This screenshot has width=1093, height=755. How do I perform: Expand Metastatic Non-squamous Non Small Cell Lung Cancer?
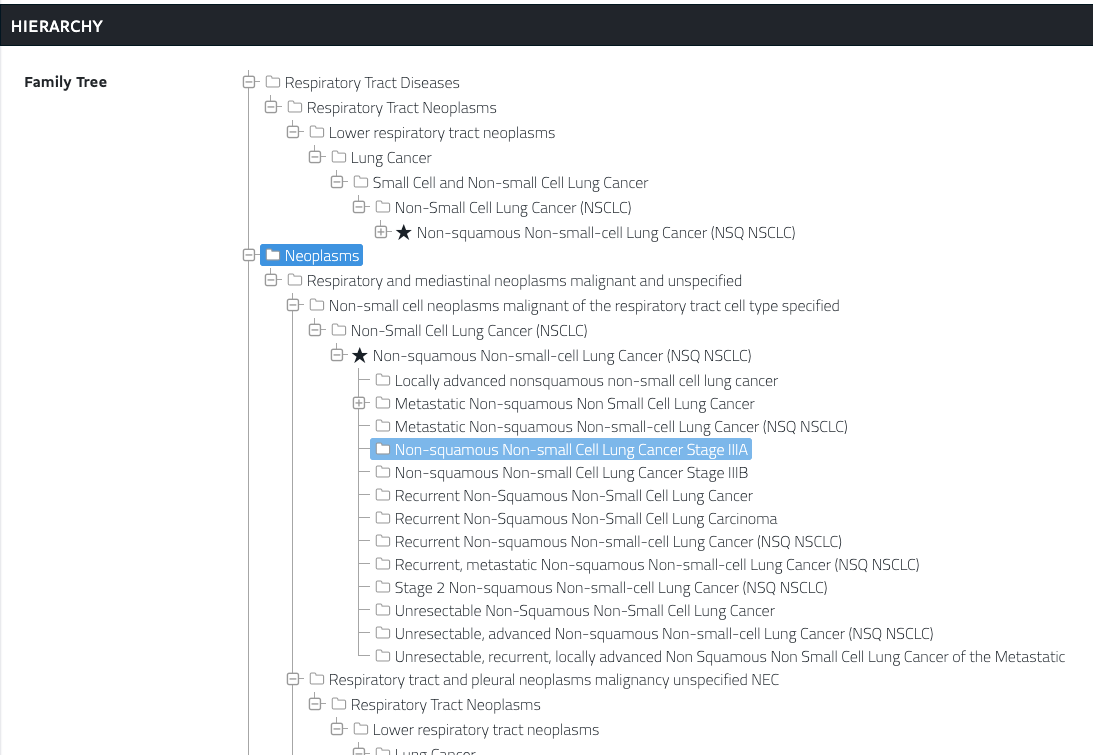(359, 404)
